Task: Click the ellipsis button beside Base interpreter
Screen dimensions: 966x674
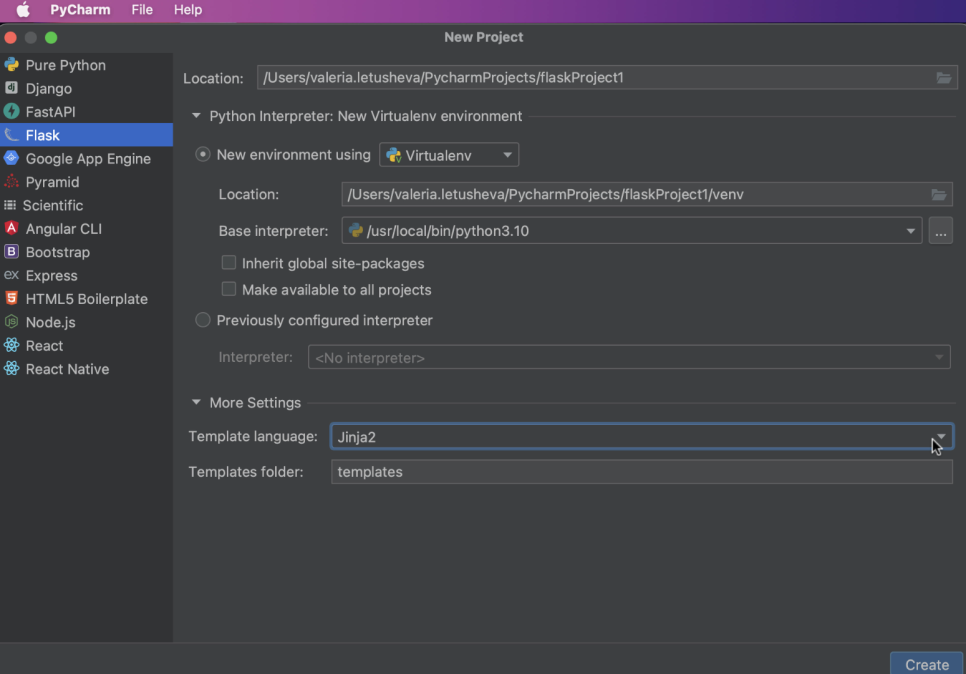Action: pos(940,231)
